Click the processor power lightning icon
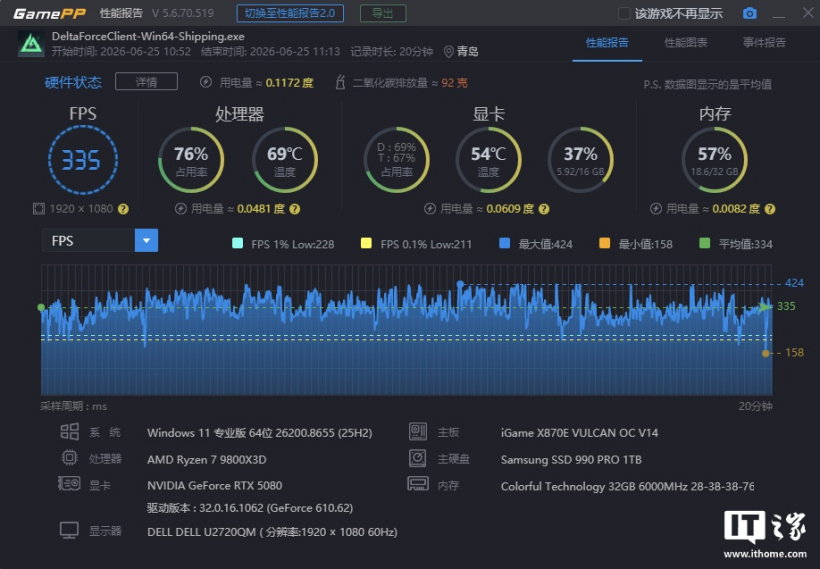820x569 pixels. (180, 209)
